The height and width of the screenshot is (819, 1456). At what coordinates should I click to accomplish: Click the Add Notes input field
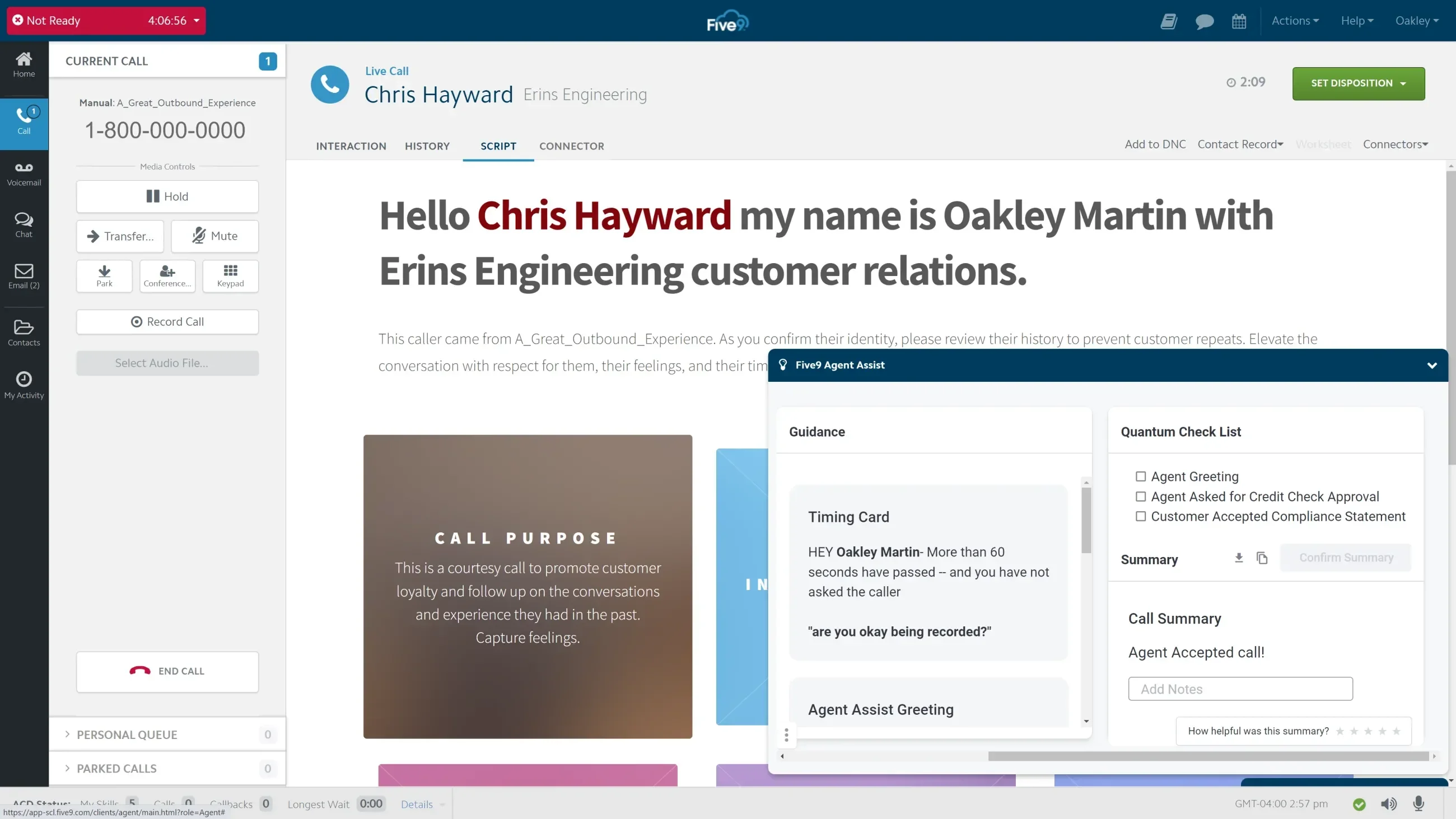1240,689
